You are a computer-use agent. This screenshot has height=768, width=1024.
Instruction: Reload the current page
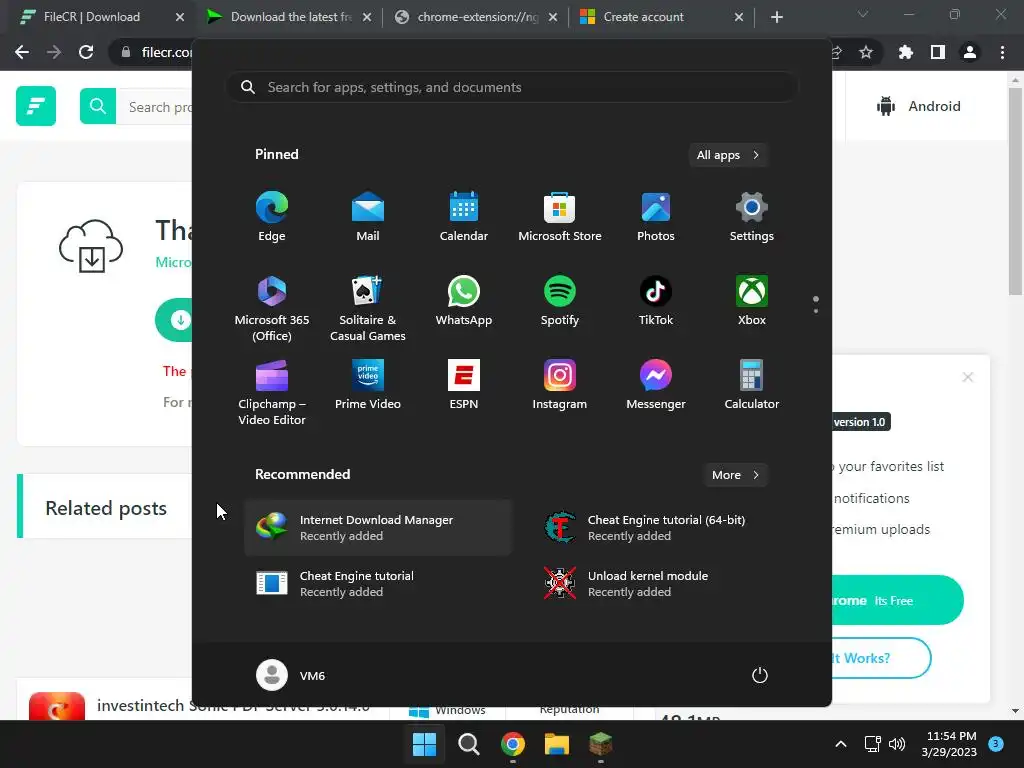click(86, 52)
